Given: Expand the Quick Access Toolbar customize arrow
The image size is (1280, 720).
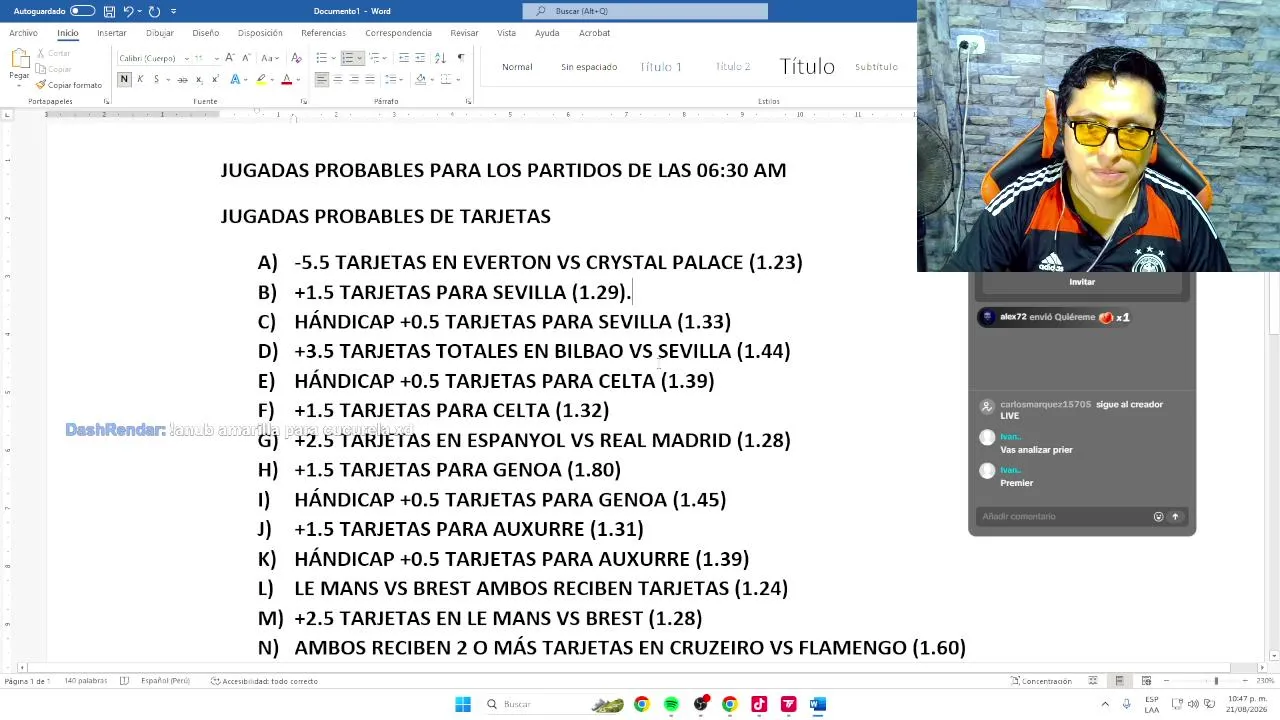Looking at the screenshot, I should 173,11.
